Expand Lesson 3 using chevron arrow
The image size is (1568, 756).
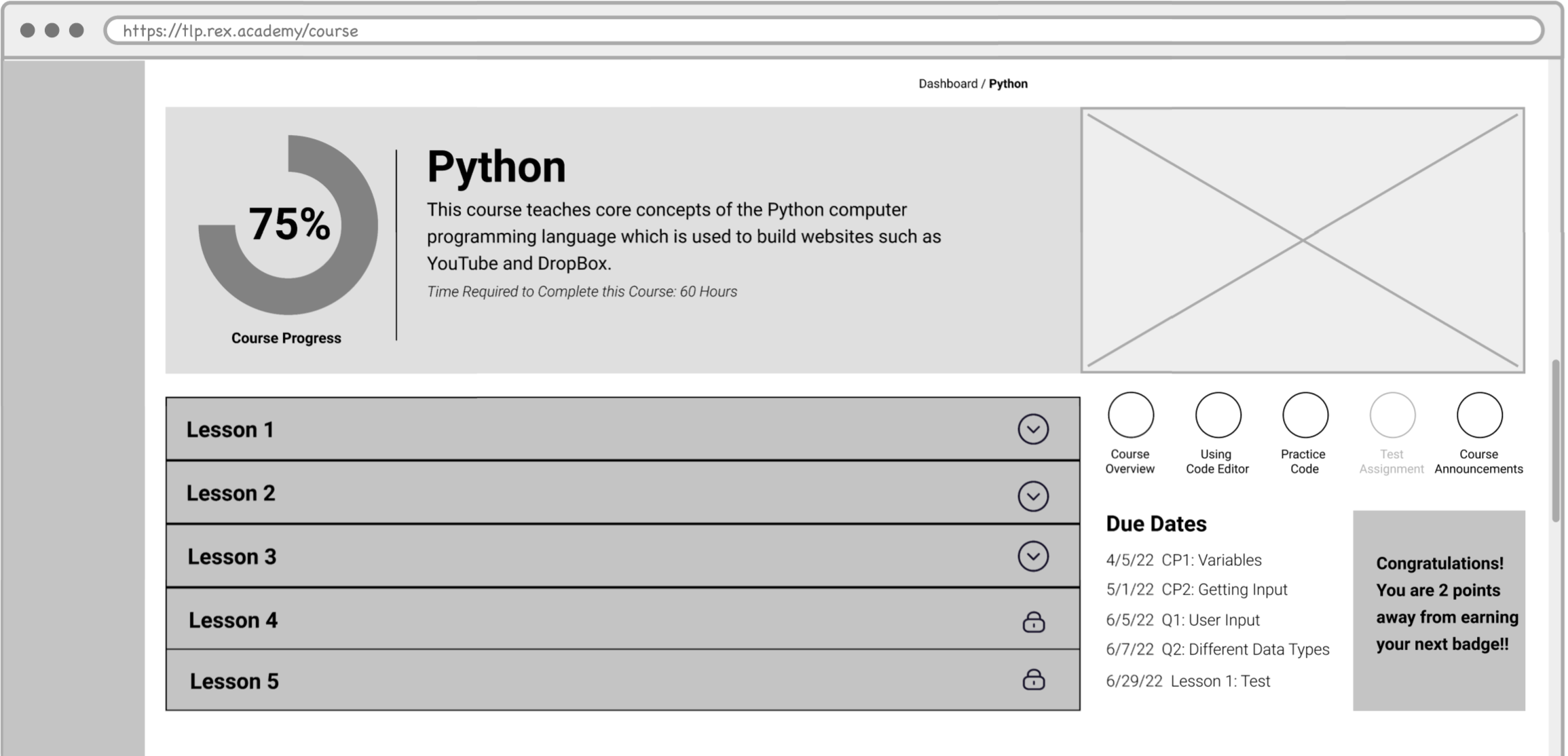(1033, 556)
